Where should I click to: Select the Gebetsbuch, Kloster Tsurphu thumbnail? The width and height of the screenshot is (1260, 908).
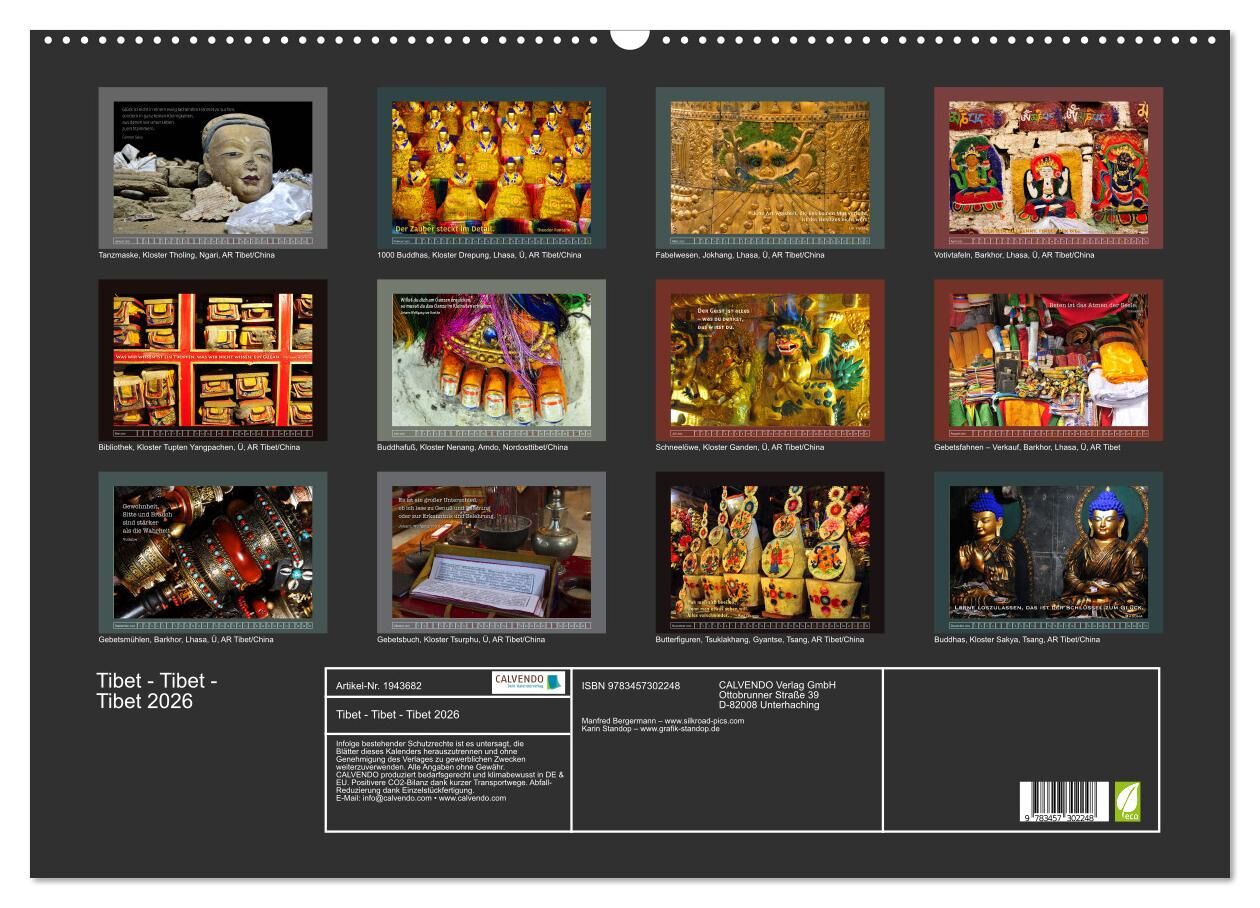point(491,552)
